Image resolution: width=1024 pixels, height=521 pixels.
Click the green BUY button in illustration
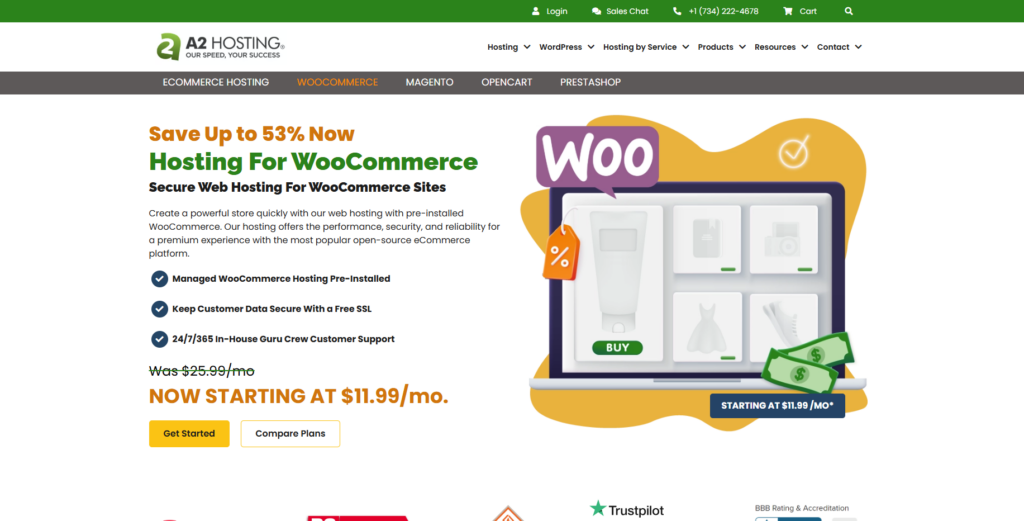click(x=617, y=348)
